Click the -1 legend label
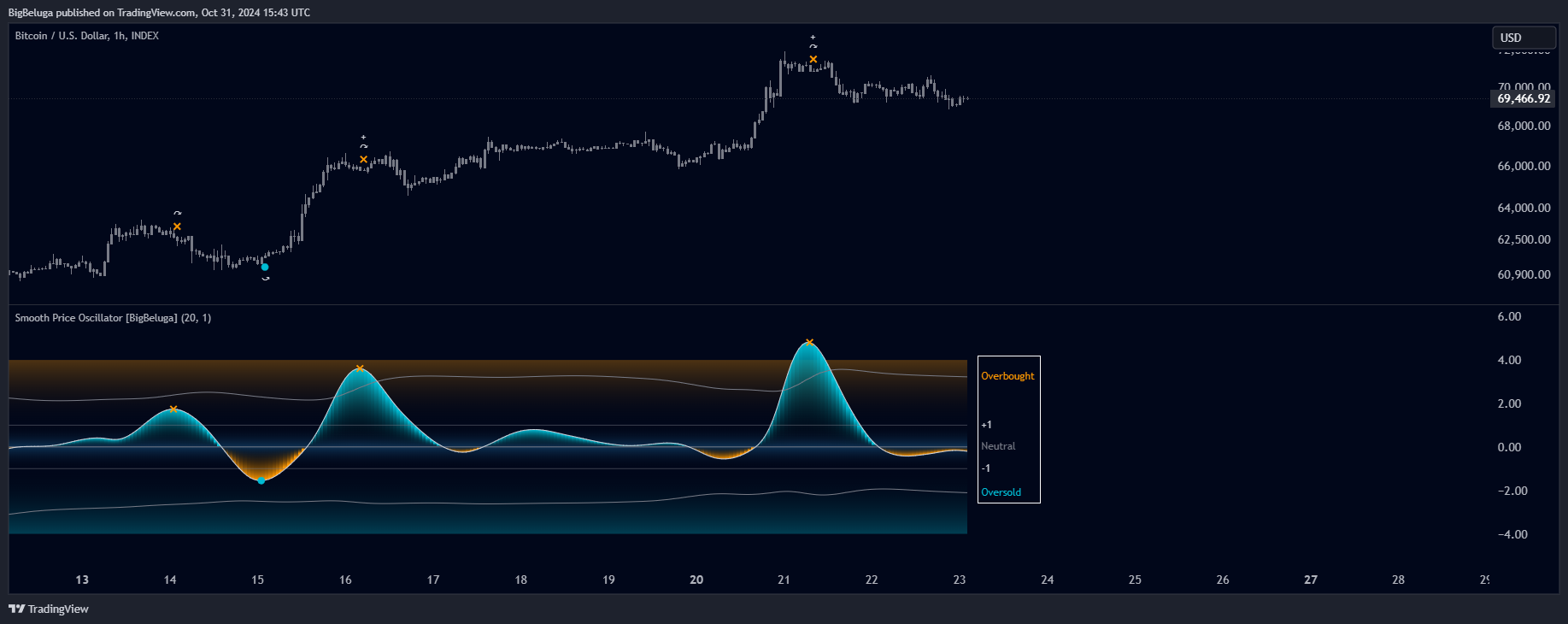Viewport: 1568px width, 624px height. click(x=985, y=468)
